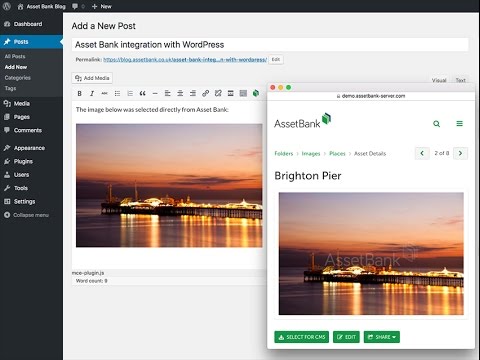The image size is (480, 360).
Task: Go to the Images breadcrumb
Action: point(311,154)
